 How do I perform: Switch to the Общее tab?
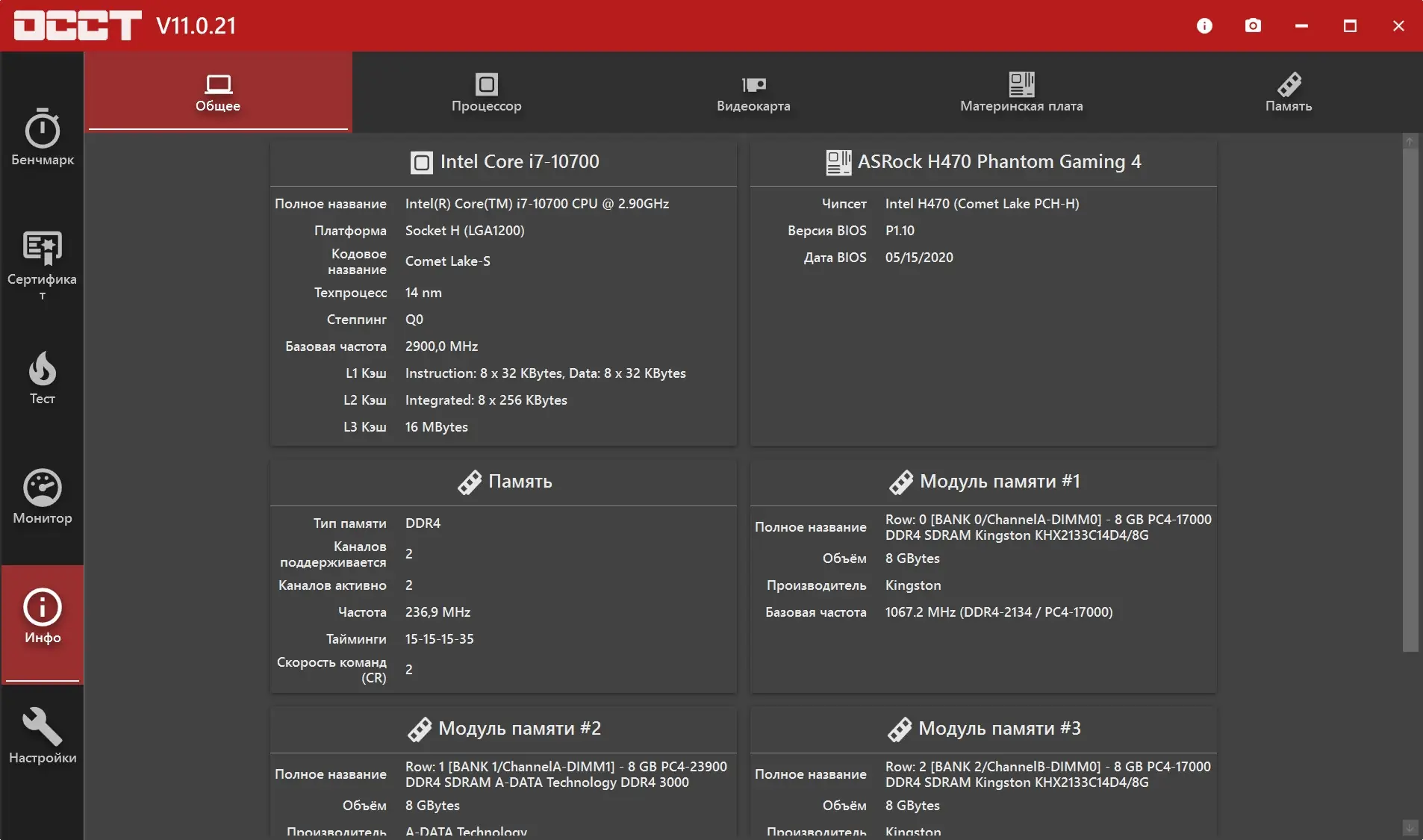coord(218,93)
